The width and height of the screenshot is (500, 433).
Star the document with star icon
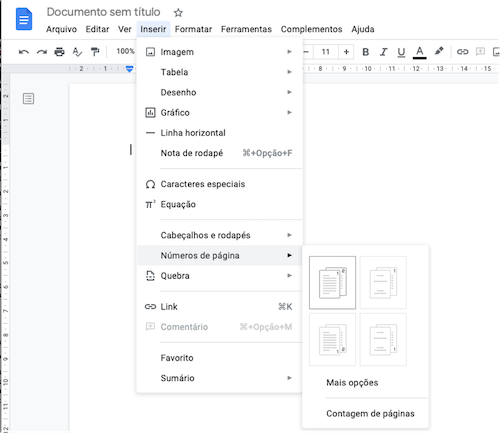coord(178,13)
